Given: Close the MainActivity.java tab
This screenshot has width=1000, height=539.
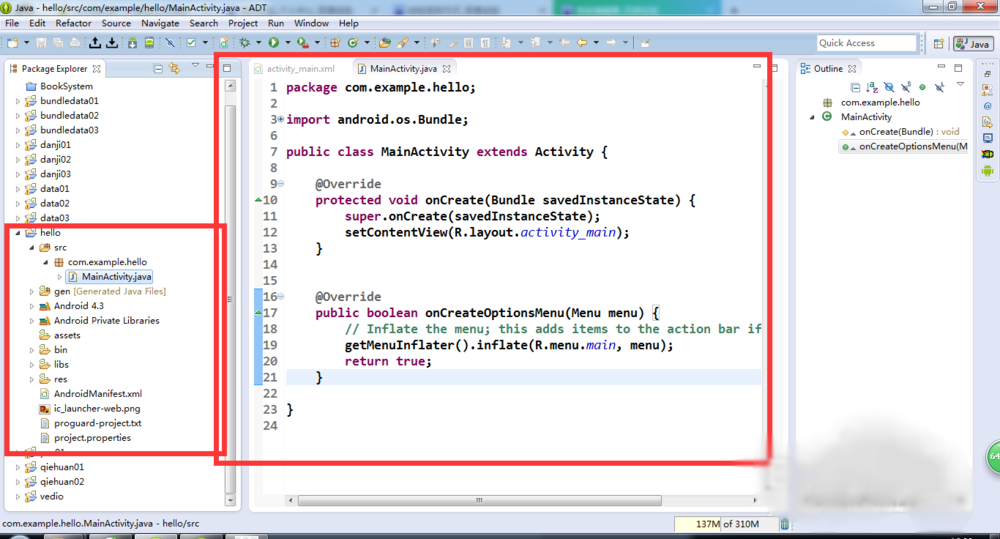Looking at the screenshot, I should click(x=446, y=68).
